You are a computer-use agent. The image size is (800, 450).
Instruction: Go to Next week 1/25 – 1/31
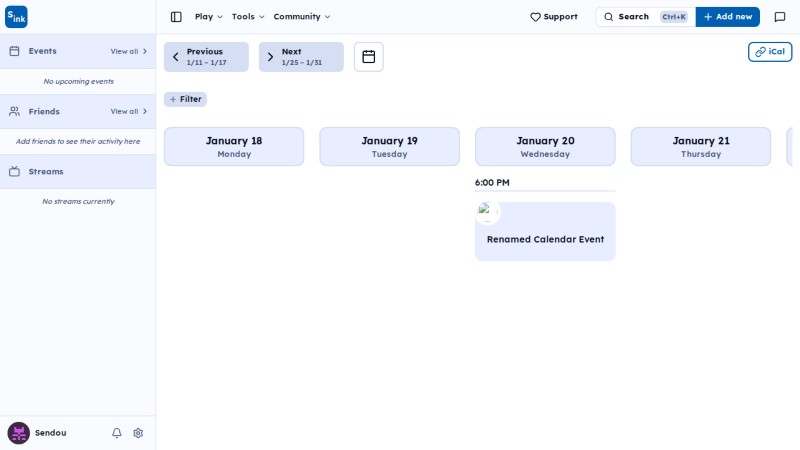(x=301, y=57)
